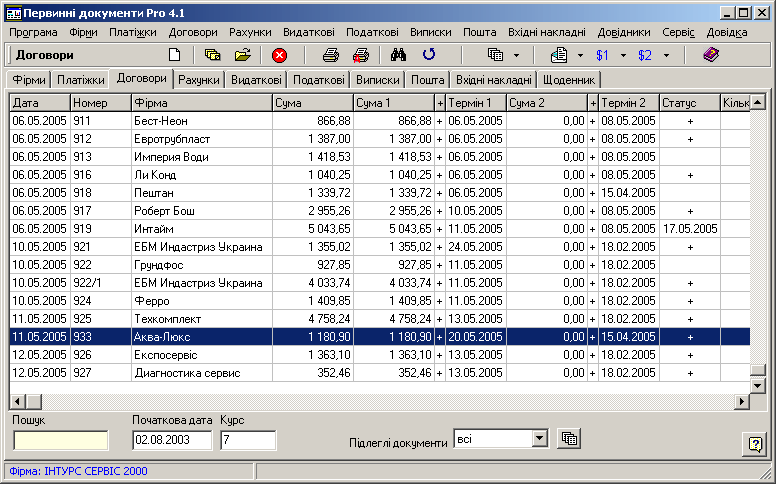Expand the dropdown arrow beside $1

[623, 55]
